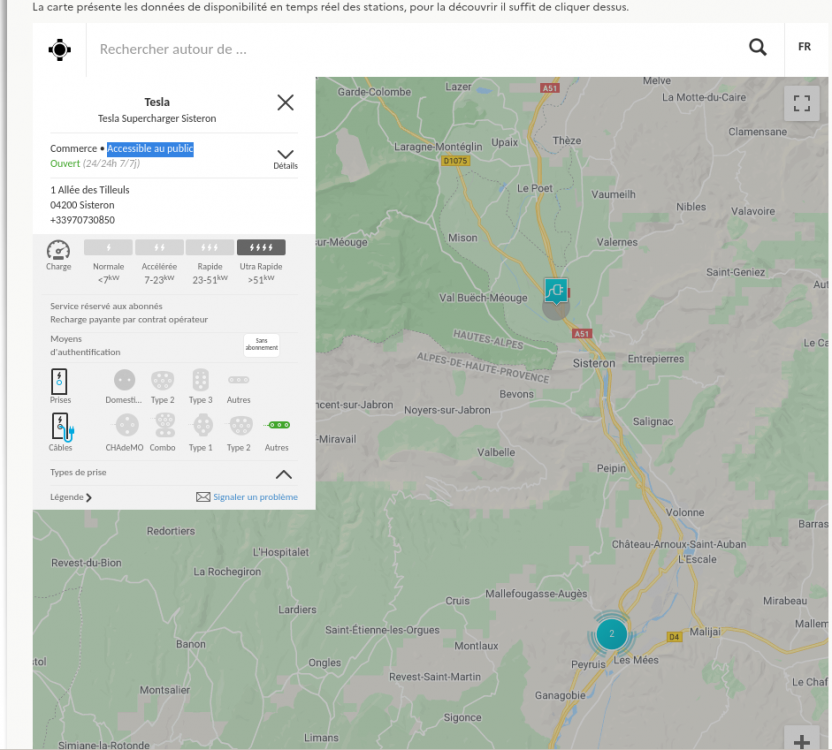Click the Domestique socket icon
Screen dimensions: 832x750
124,380
